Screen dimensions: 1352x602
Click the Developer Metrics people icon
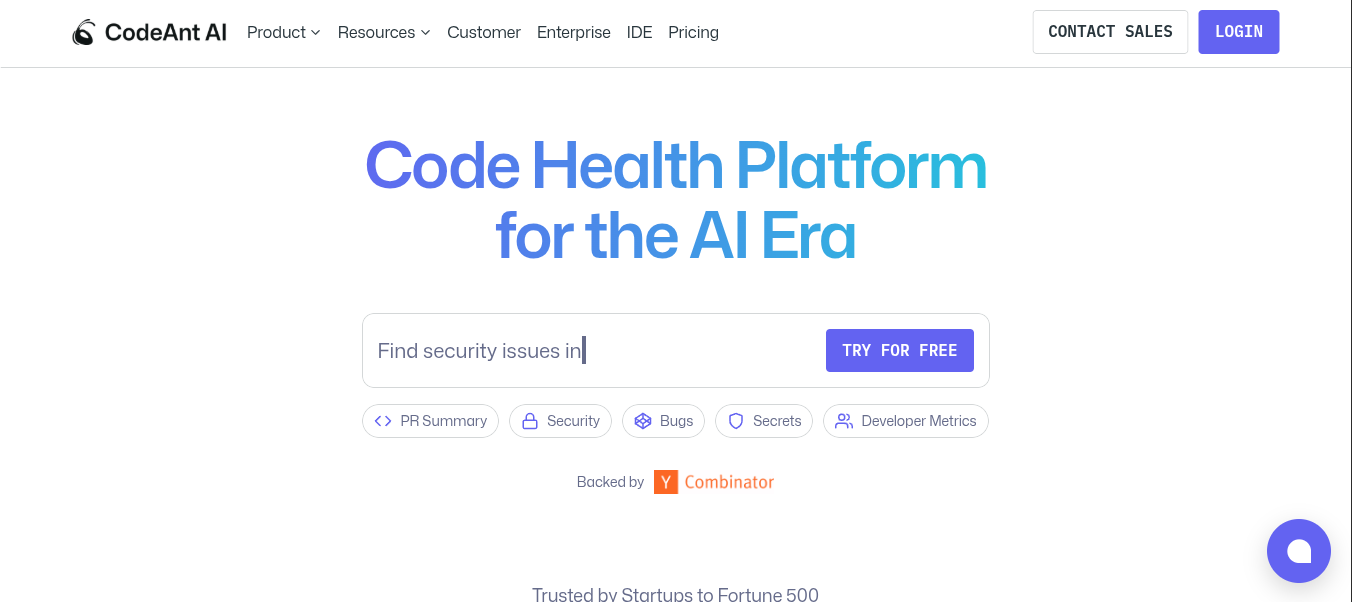pos(843,421)
